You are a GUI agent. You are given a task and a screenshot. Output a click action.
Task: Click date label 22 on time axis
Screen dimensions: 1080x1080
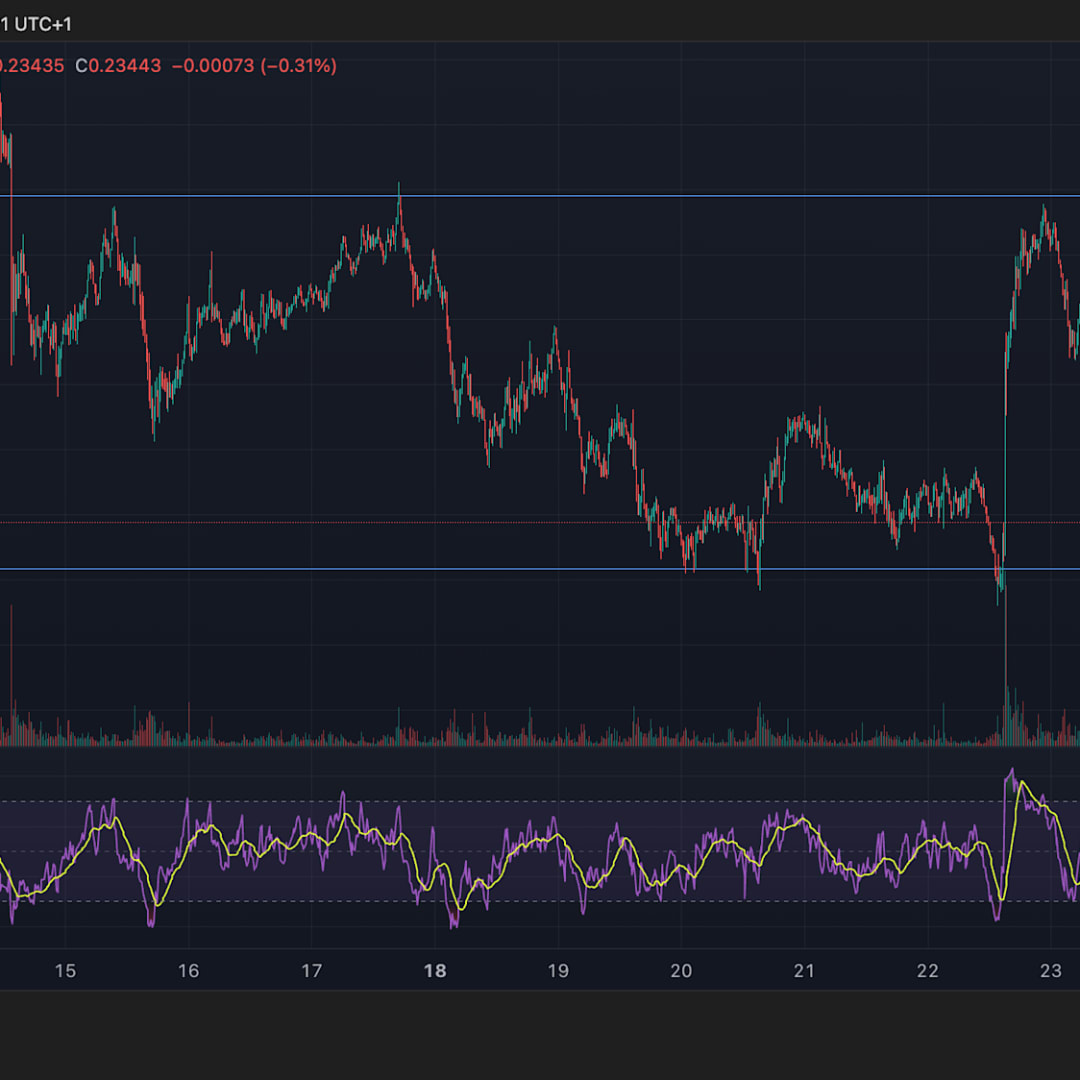(927, 970)
